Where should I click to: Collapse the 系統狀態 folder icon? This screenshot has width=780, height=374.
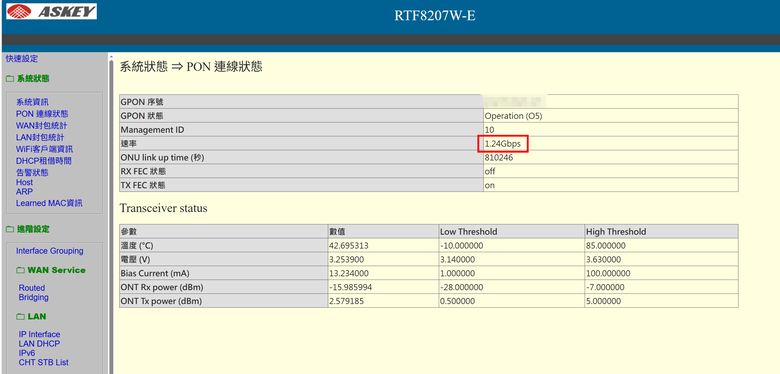click(x=10, y=79)
